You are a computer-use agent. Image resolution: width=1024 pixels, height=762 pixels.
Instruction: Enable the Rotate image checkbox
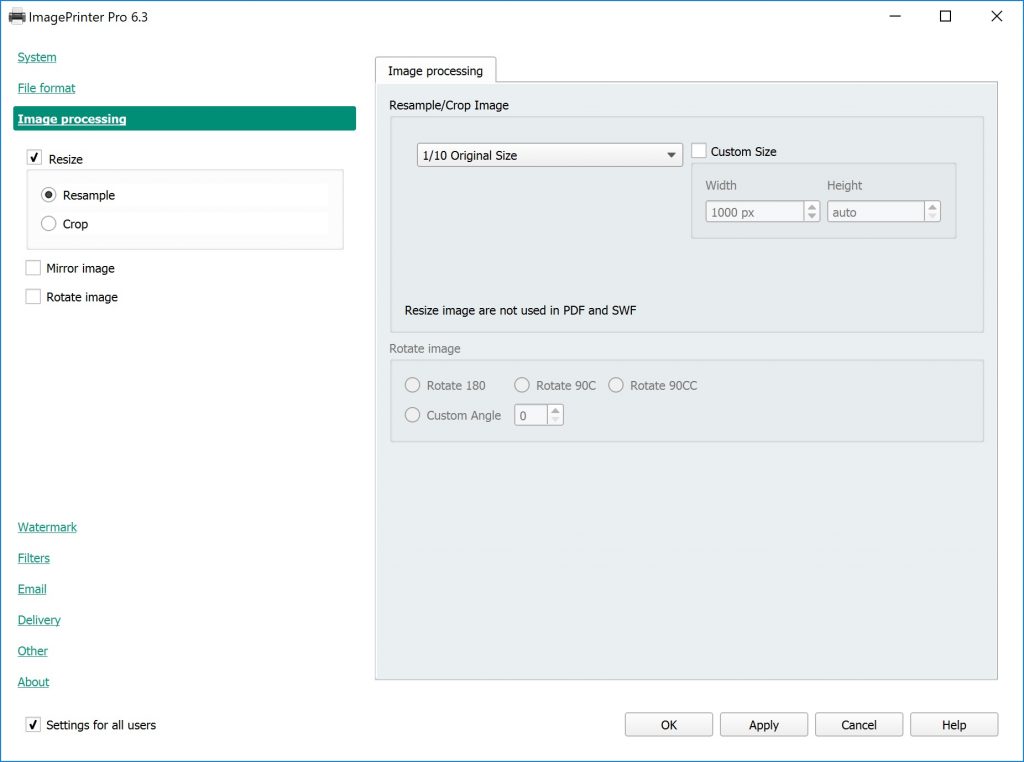tap(34, 297)
